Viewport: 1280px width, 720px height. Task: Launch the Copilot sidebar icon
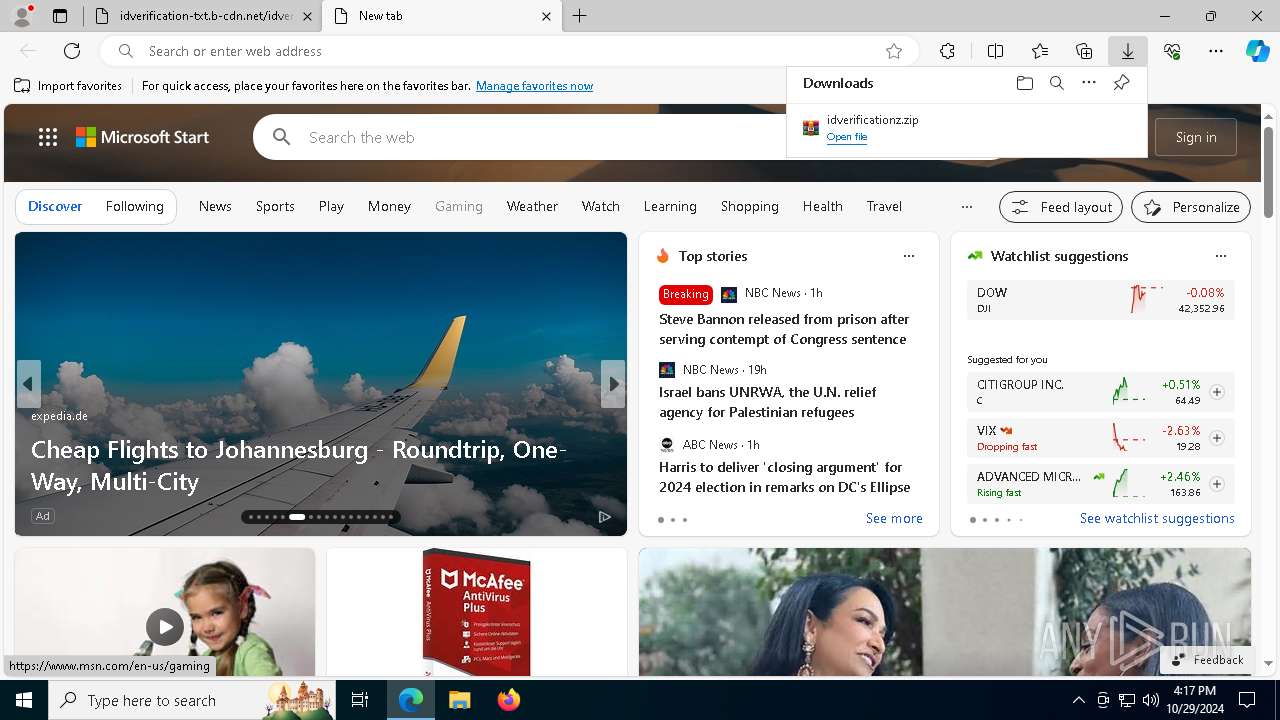pyautogui.click(x=1257, y=51)
